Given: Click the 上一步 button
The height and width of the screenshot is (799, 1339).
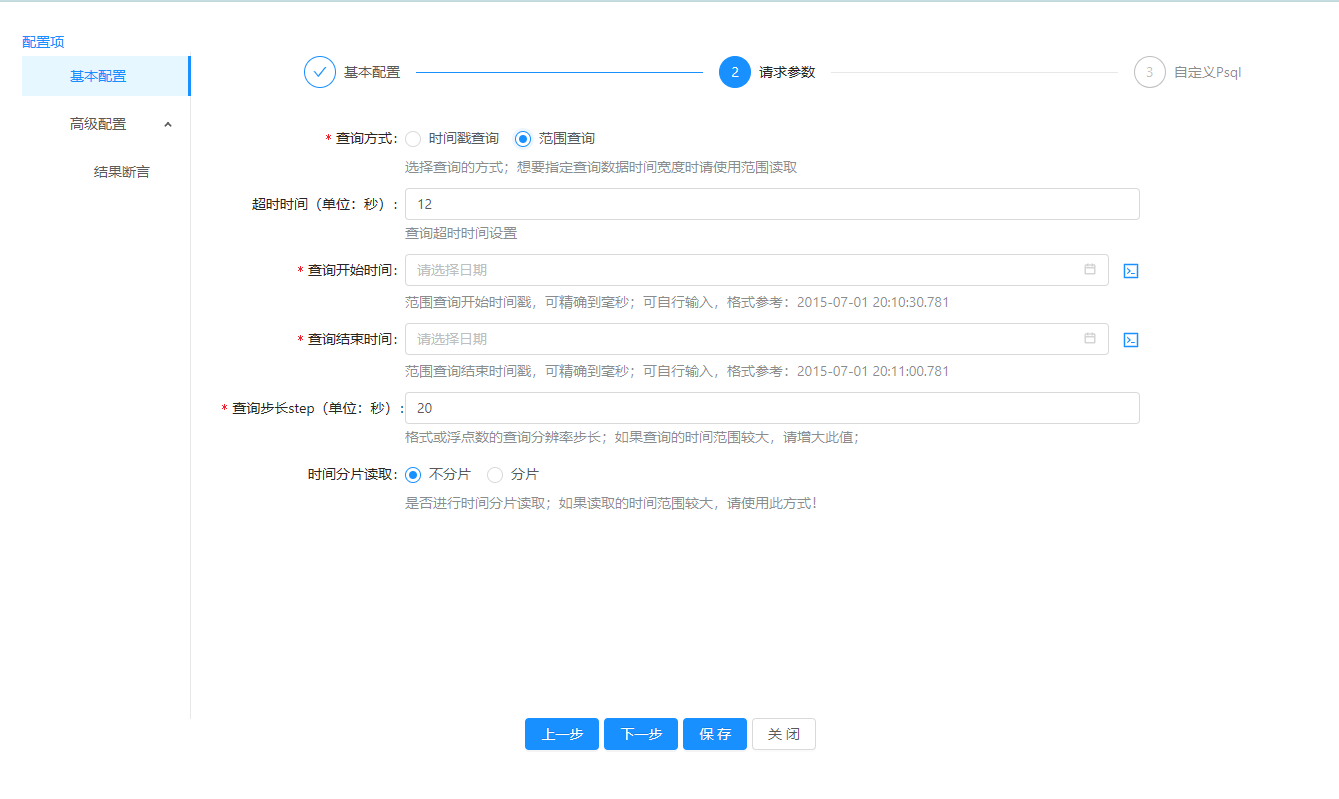Looking at the screenshot, I should coord(561,734).
